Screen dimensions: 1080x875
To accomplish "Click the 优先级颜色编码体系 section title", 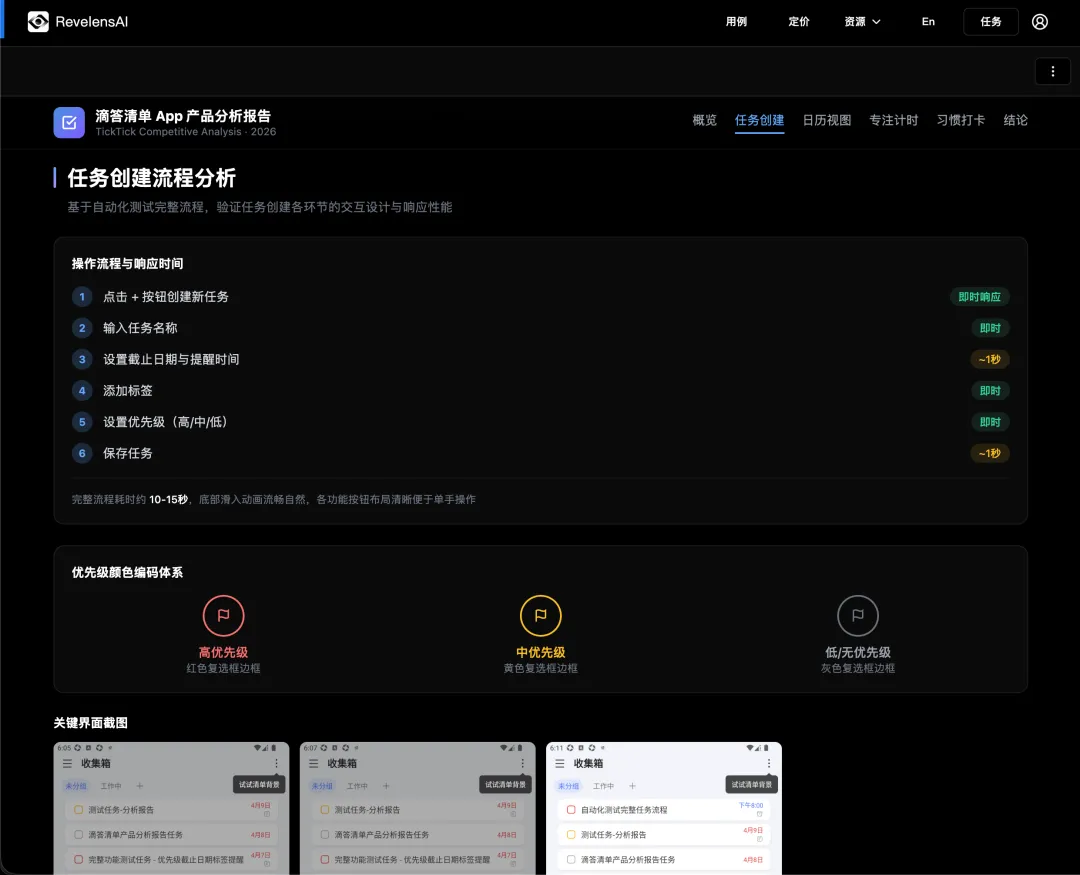I will [127, 573].
